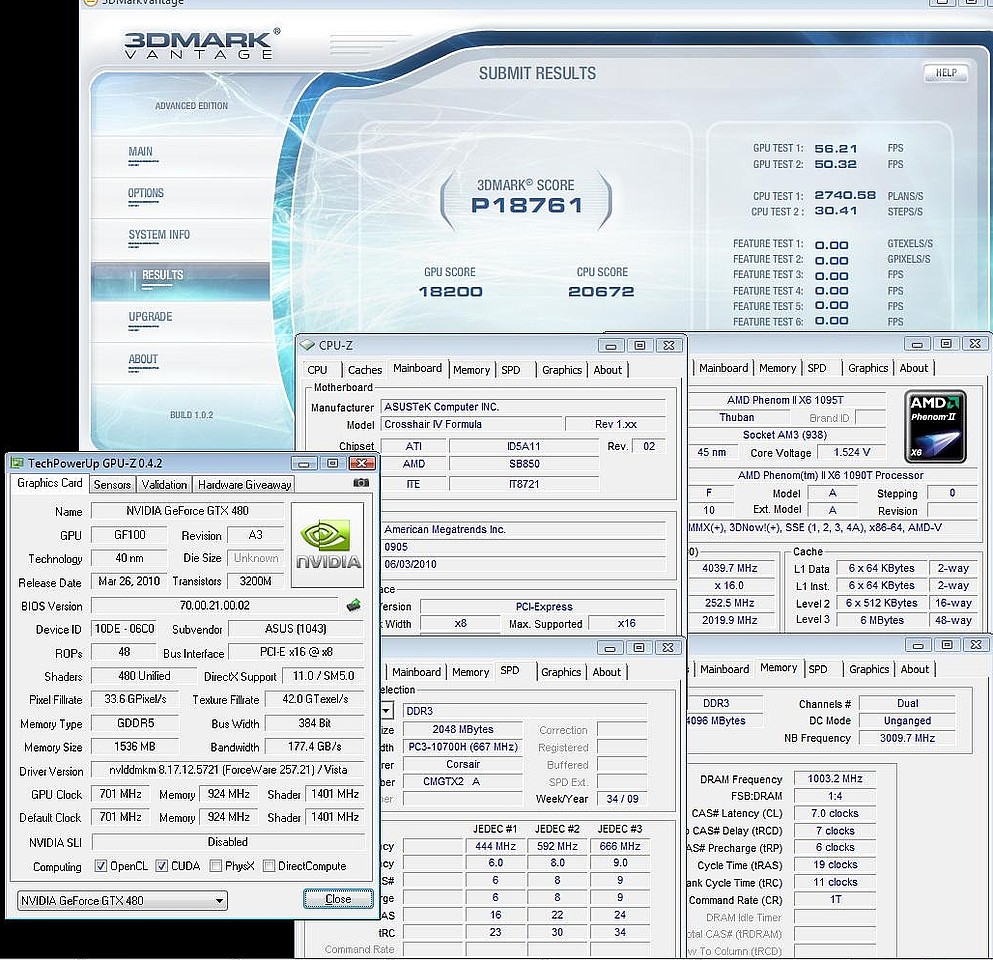This screenshot has height=960, width=993.
Task: Click the CPU TEST 1 value 2740.58
Action: 845,196
